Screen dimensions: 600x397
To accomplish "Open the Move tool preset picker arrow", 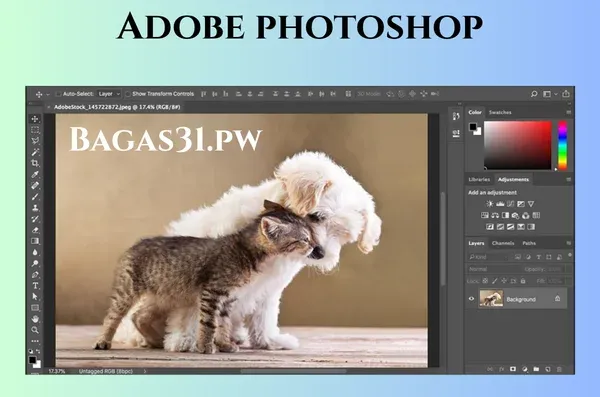I will pyautogui.click(x=48, y=94).
